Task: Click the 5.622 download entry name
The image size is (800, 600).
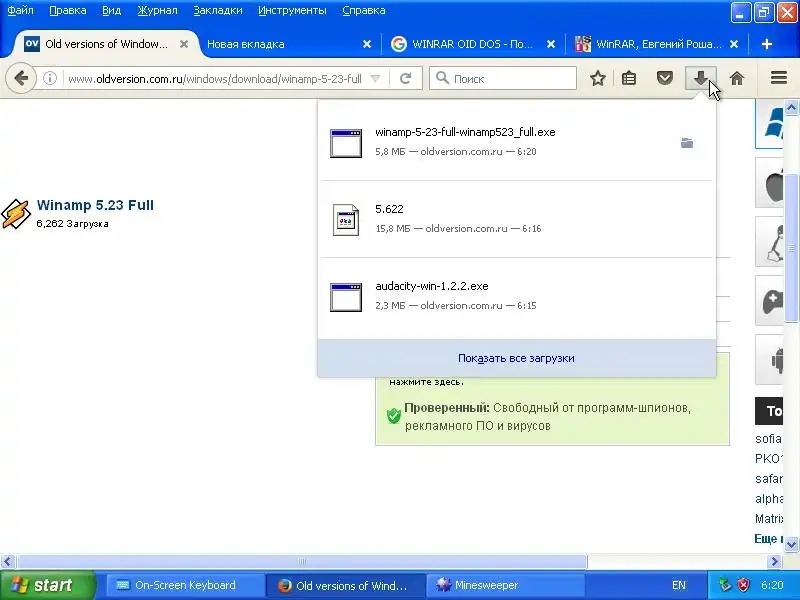Action: [389, 209]
